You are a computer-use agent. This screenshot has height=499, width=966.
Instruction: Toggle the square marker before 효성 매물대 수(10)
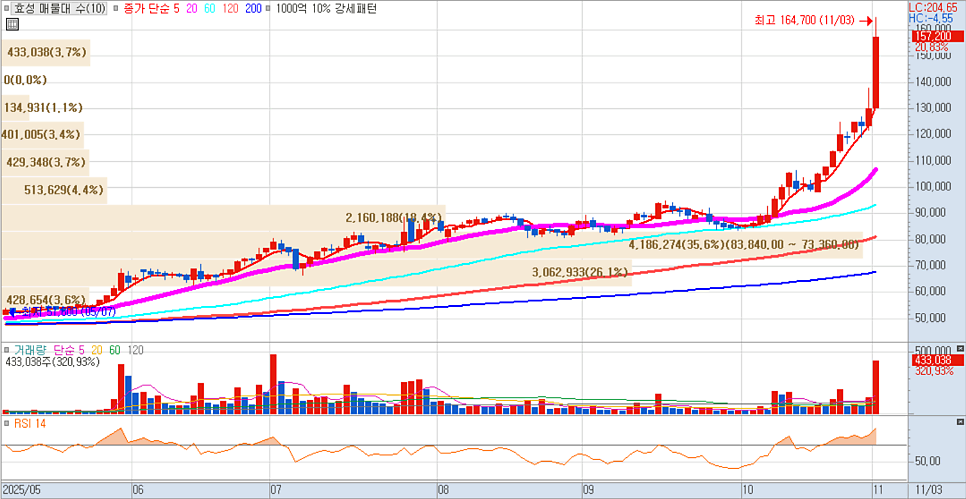click(x=7, y=9)
